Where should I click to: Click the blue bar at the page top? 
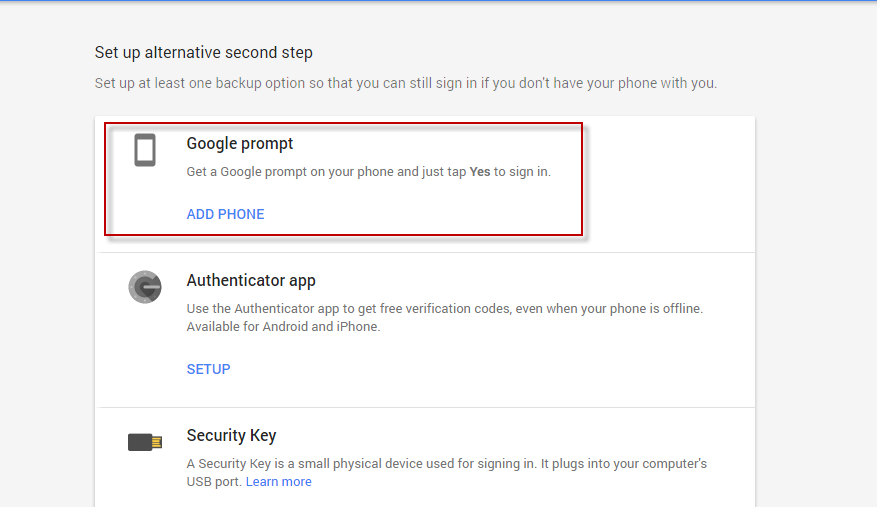(x=438, y=1)
